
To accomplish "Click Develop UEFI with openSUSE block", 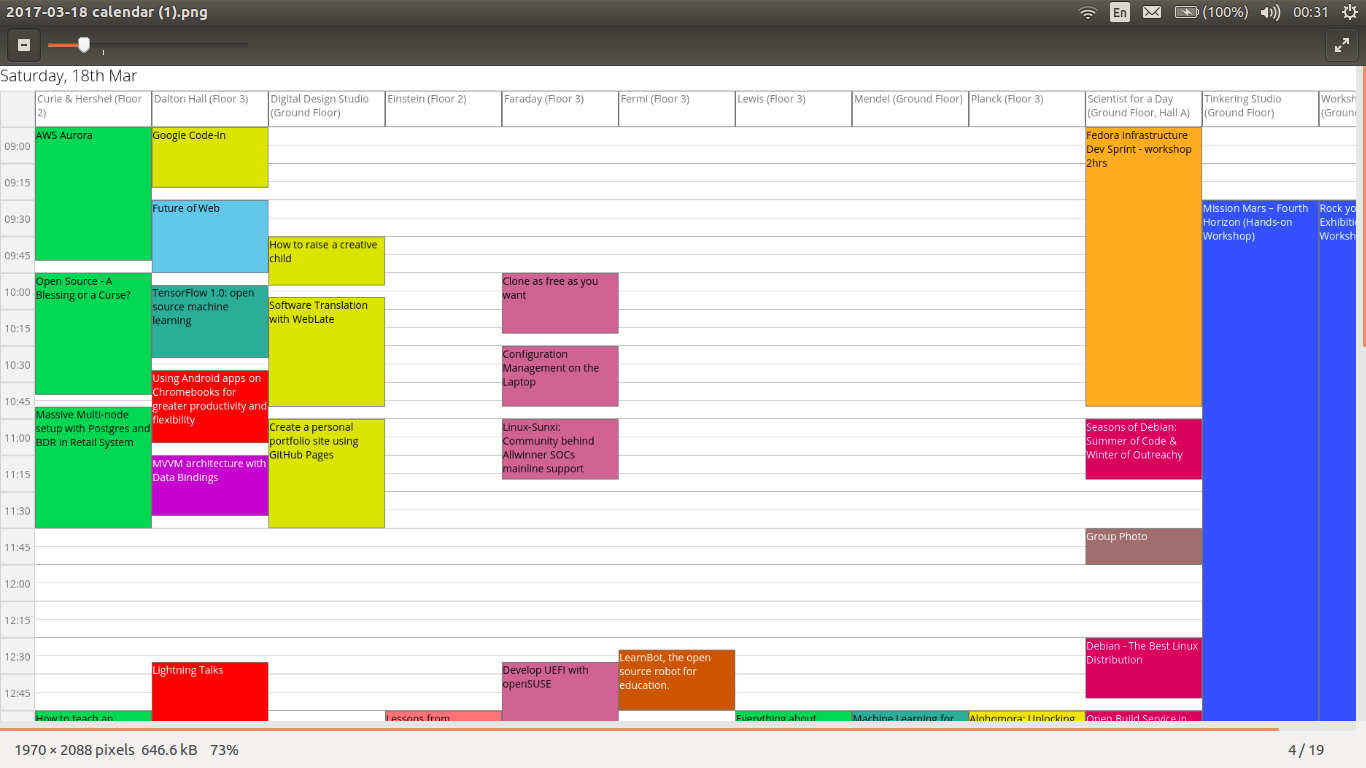I will tap(560, 691).
